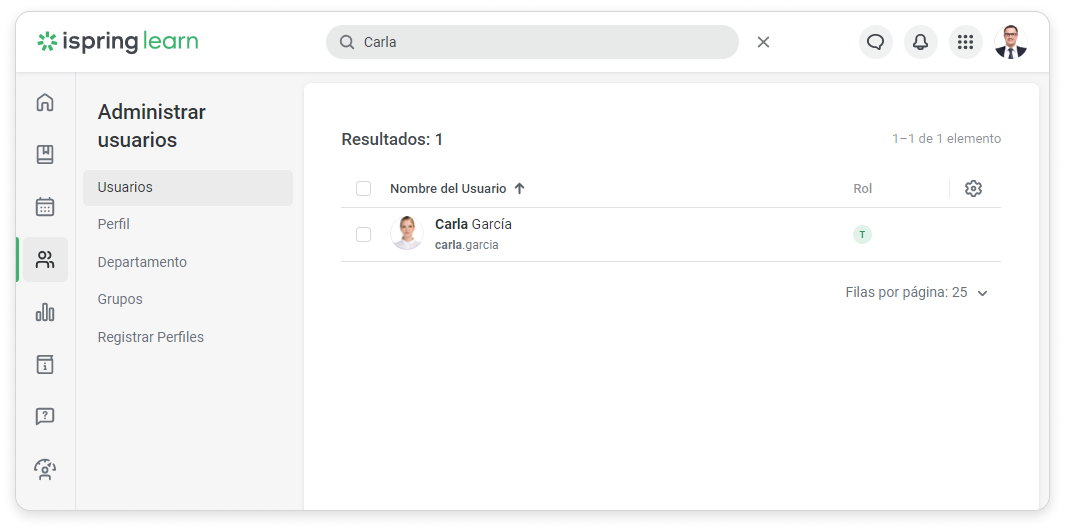Select the Carla García row checkbox
The image size is (1065, 530).
click(x=364, y=234)
